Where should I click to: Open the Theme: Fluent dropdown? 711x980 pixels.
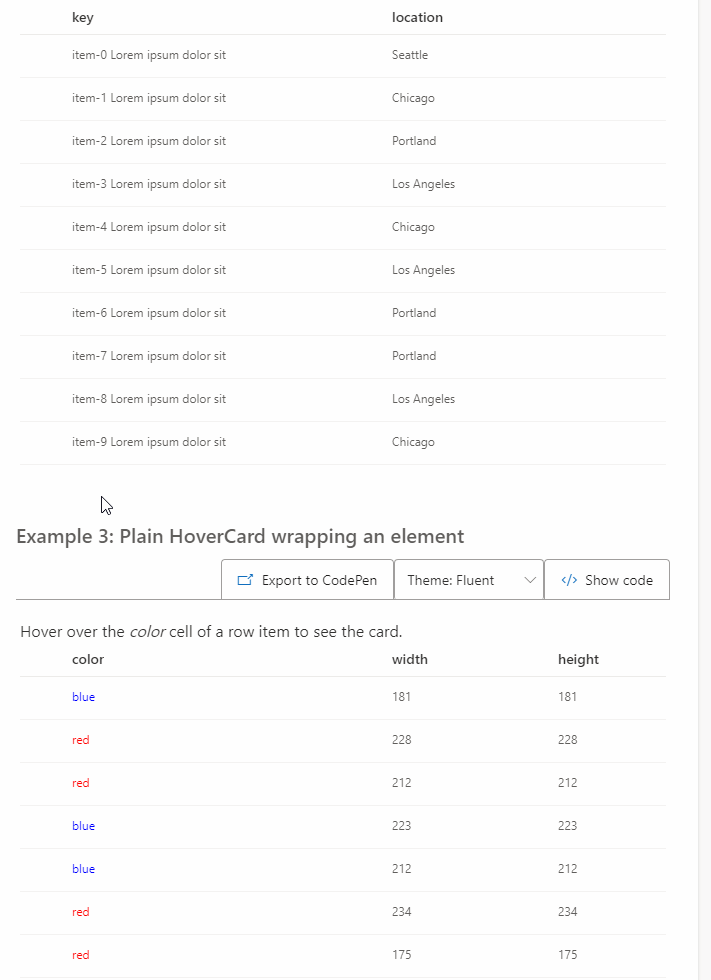(468, 580)
